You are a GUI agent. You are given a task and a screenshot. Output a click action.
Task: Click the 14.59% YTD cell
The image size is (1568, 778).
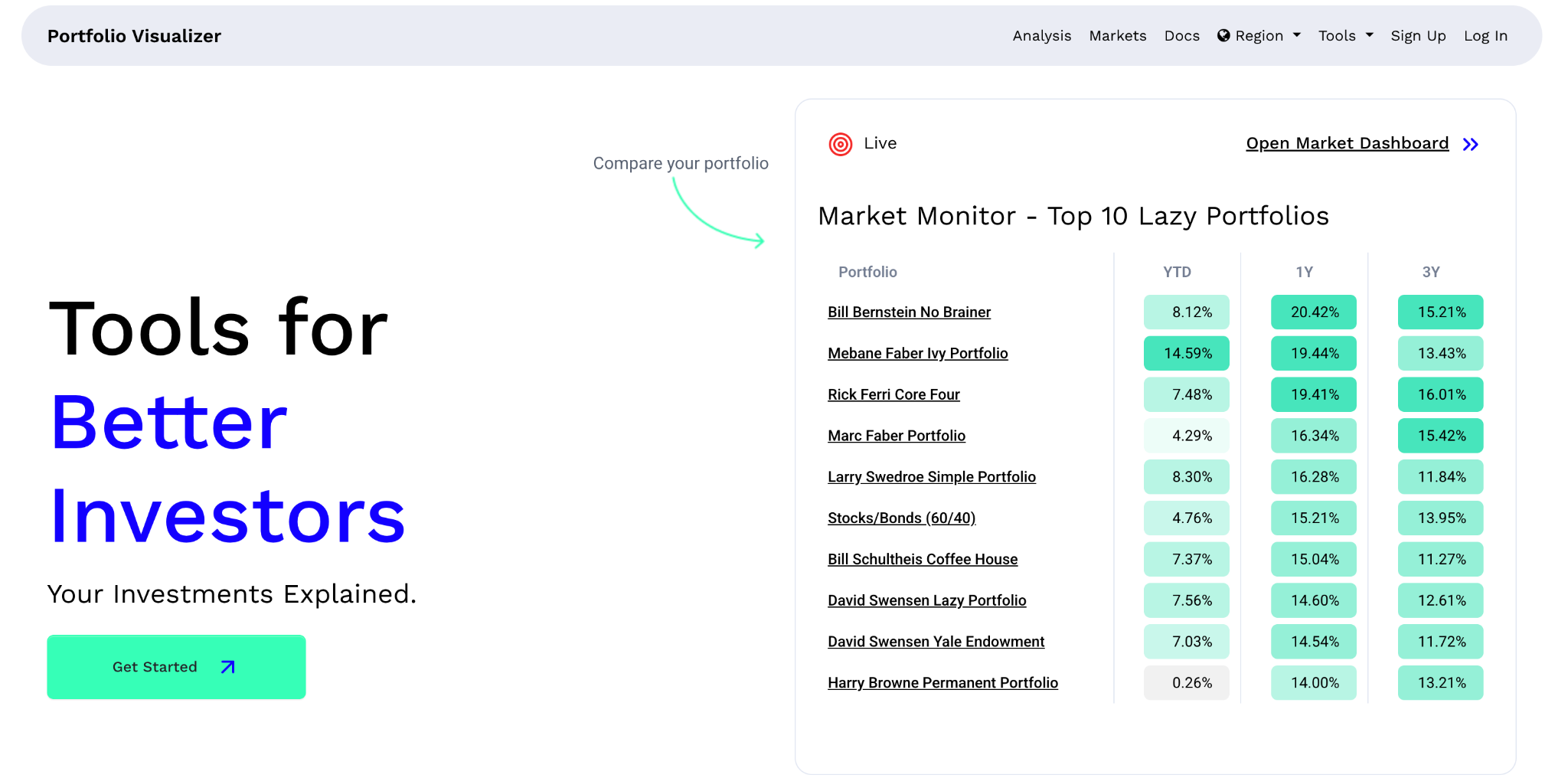coord(1186,353)
